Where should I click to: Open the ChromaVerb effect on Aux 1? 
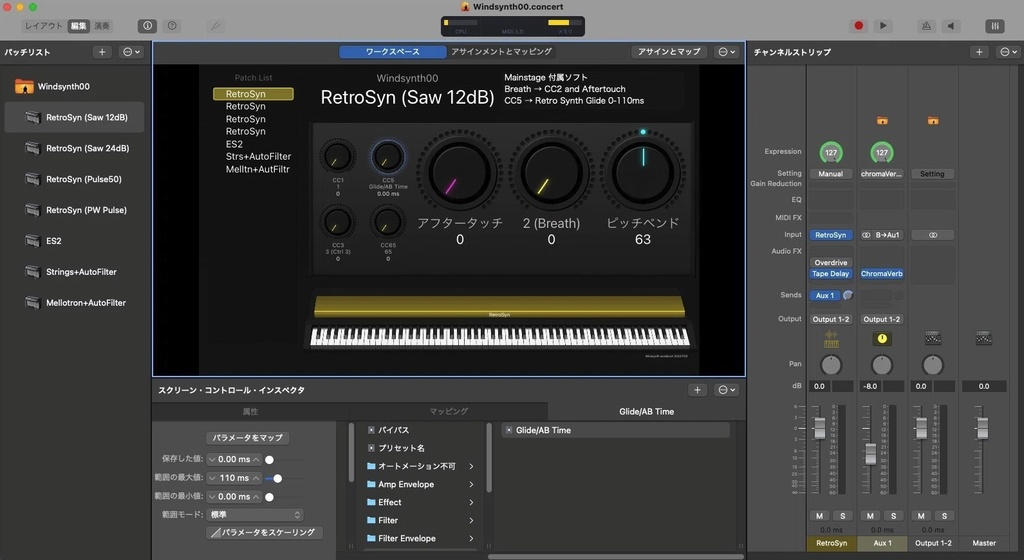point(882,274)
